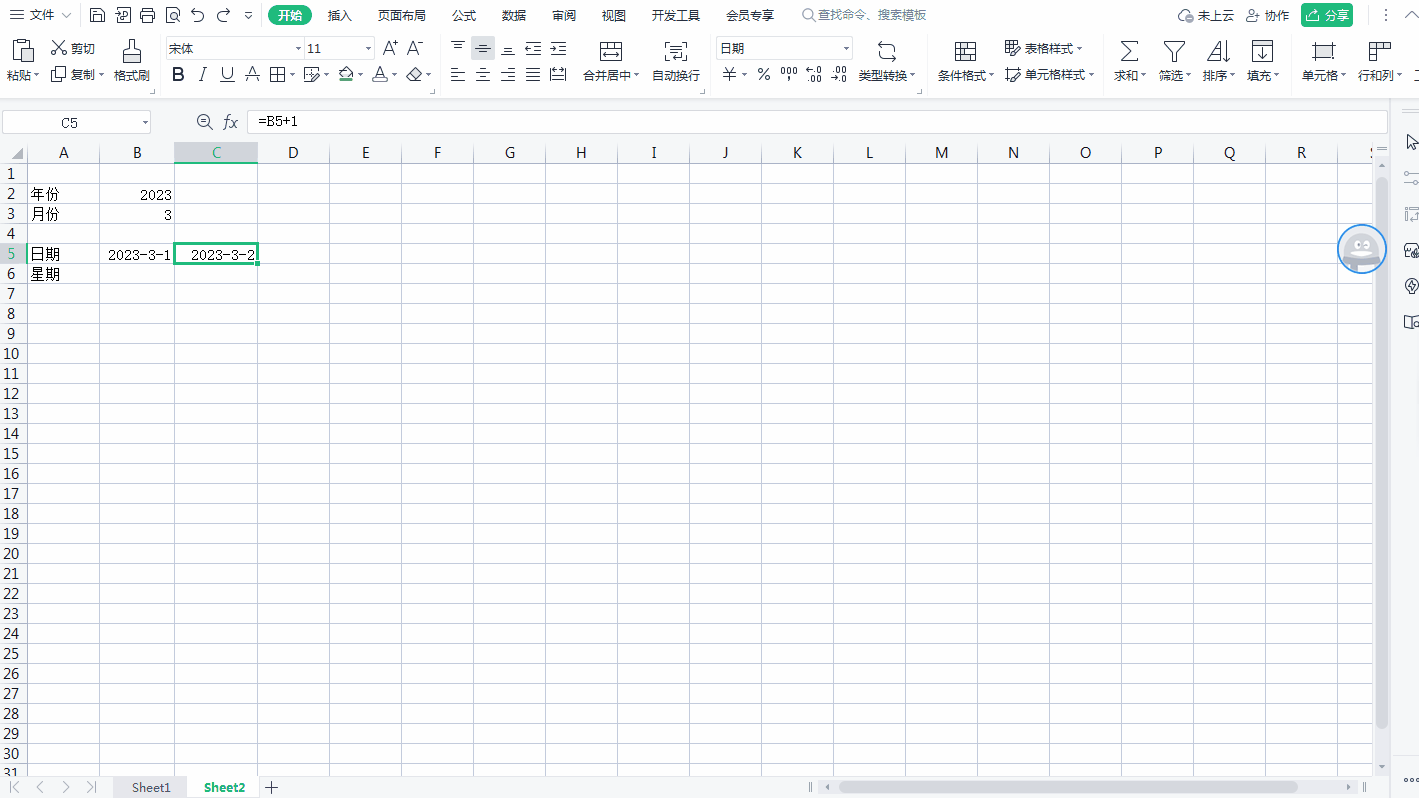The height and width of the screenshot is (798, 1419).
Task: Switch to the 页面布局 ribbon tab
Action: [402, 15]
